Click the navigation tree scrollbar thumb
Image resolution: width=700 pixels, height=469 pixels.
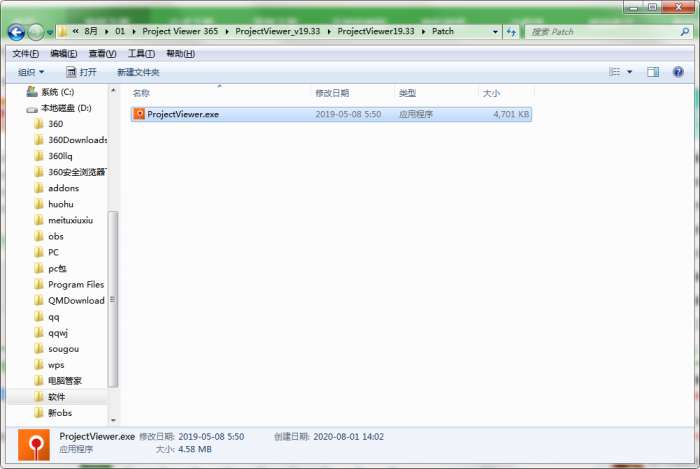(x=113, y=299)
